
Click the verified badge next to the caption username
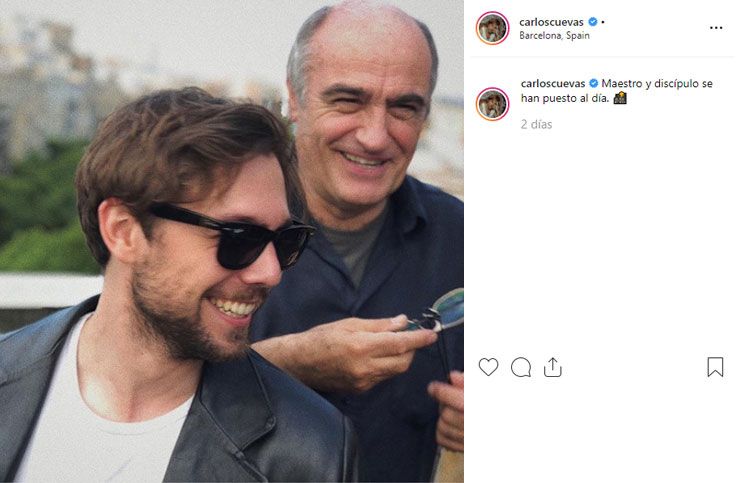tap(594, 83)
